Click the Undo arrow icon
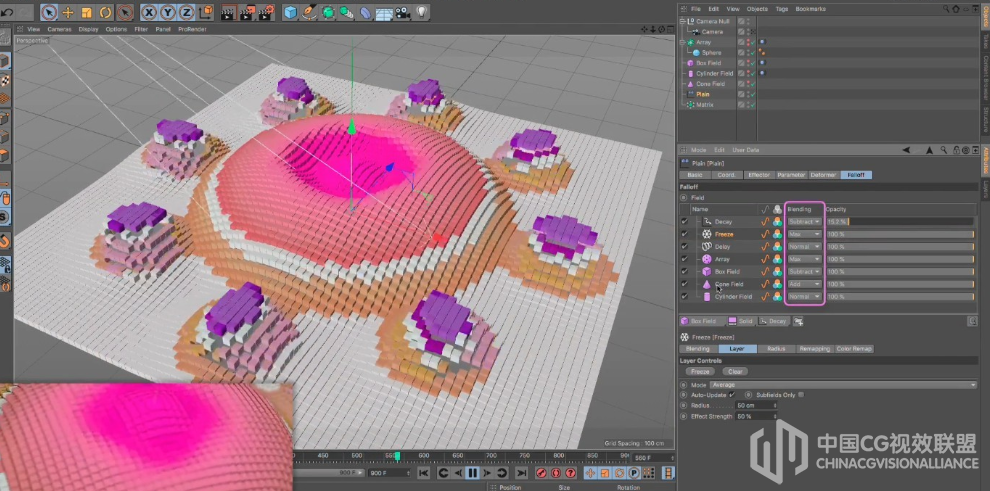The width and height of the screenshot is (990, 491). click(8, 12)
